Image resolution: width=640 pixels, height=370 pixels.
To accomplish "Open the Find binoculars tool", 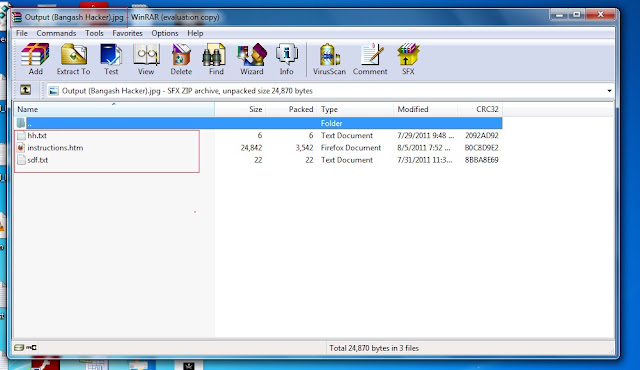I will pyautogui.click(x=216, y=59).
